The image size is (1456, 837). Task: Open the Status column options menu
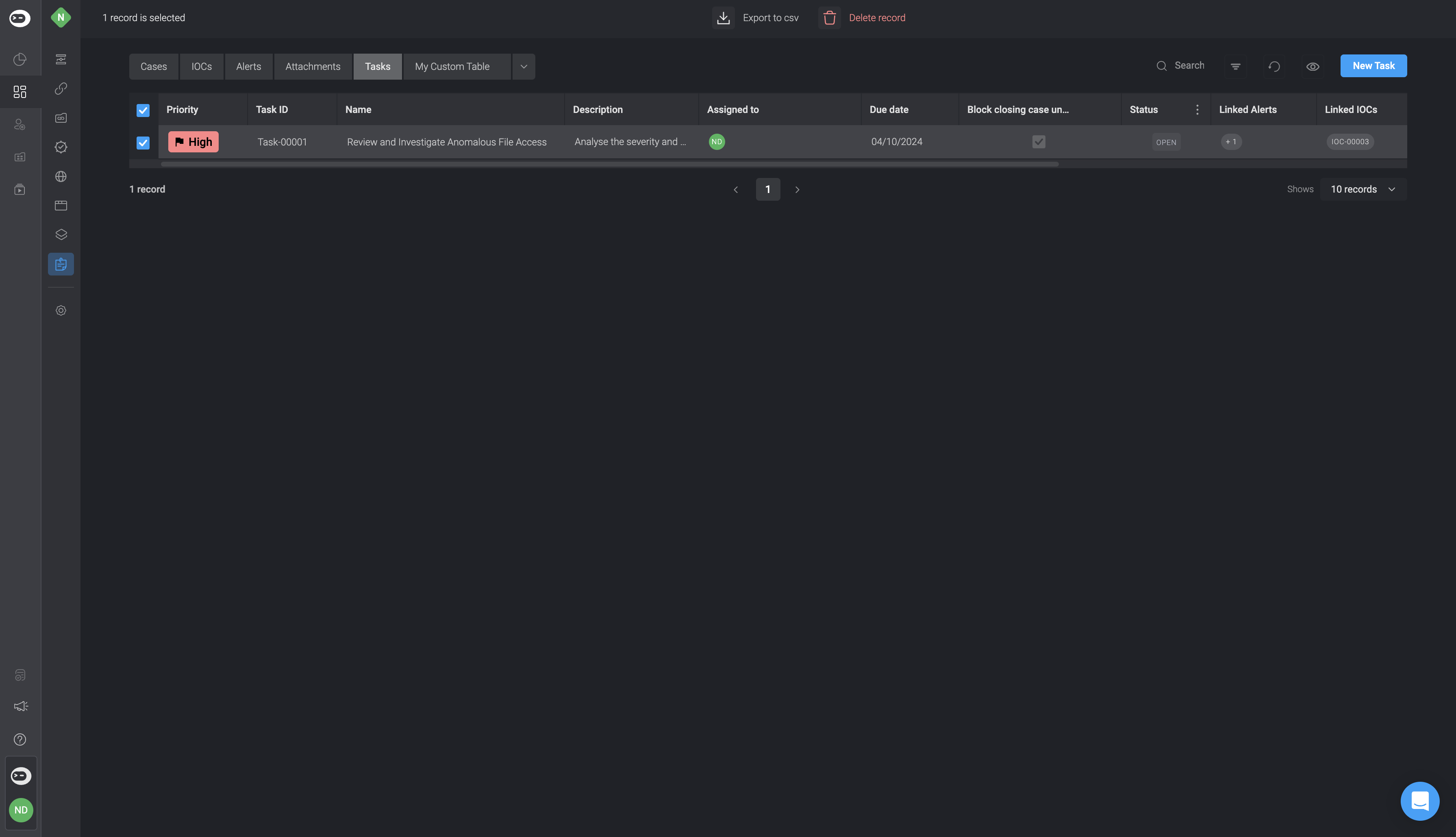click(1197, 110)
